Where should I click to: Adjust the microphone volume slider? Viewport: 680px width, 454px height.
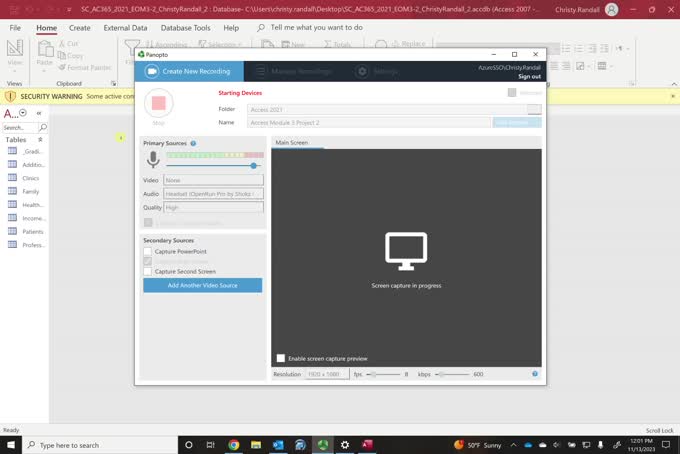point(254,165)
